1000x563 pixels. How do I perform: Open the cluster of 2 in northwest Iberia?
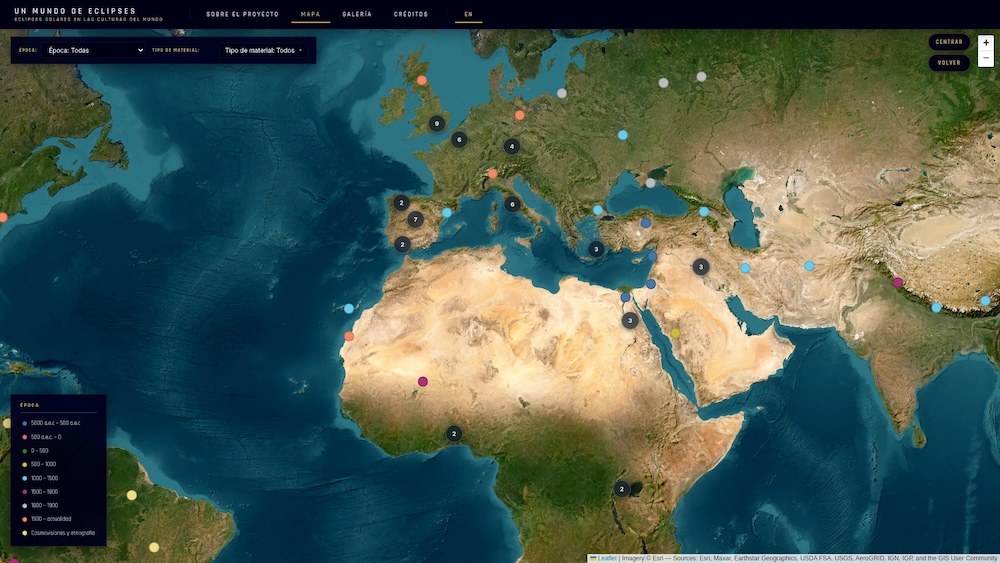pos(401,203)
